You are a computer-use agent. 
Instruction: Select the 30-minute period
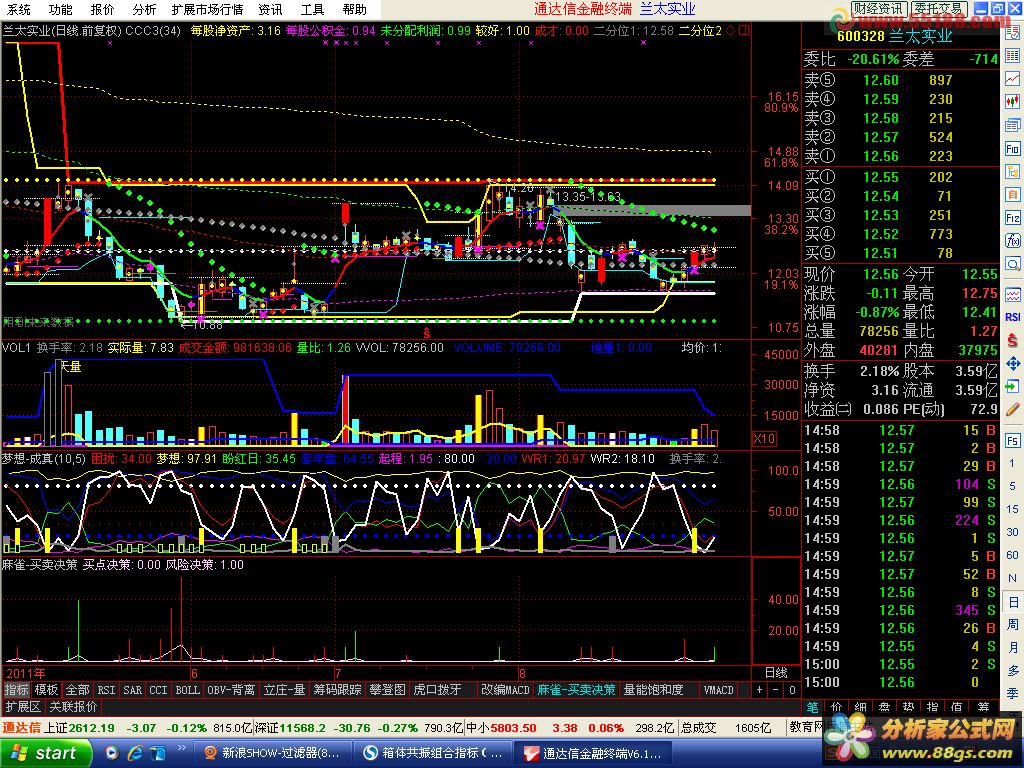point(1012,532)
